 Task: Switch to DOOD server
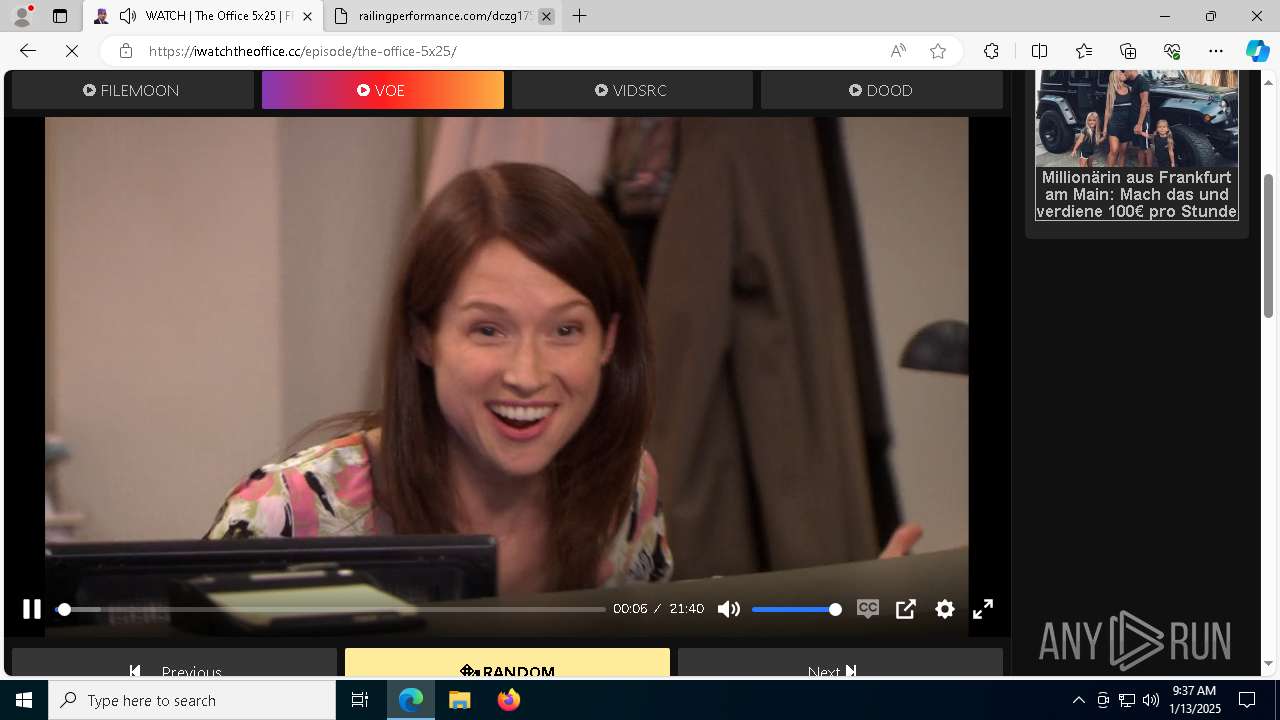click(x=881, y=90)
